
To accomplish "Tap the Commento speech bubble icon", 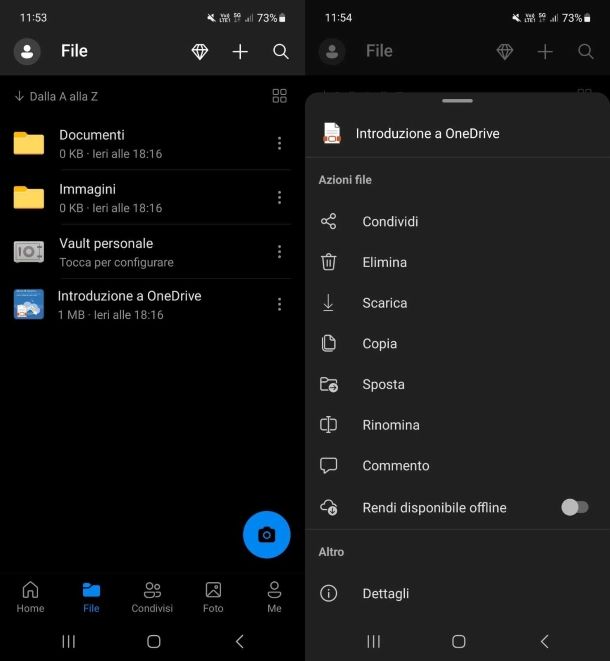I will pyautogui.click(x=328, y=465).
